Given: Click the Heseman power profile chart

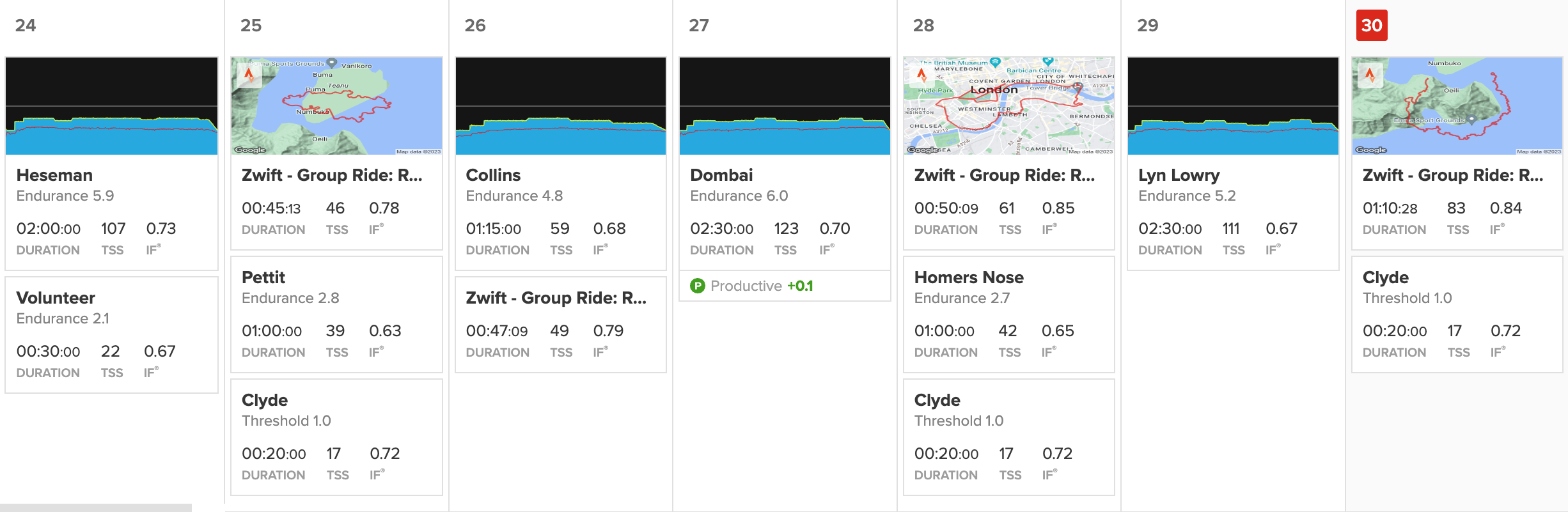Looking at the screenshot, I should 111,106.
